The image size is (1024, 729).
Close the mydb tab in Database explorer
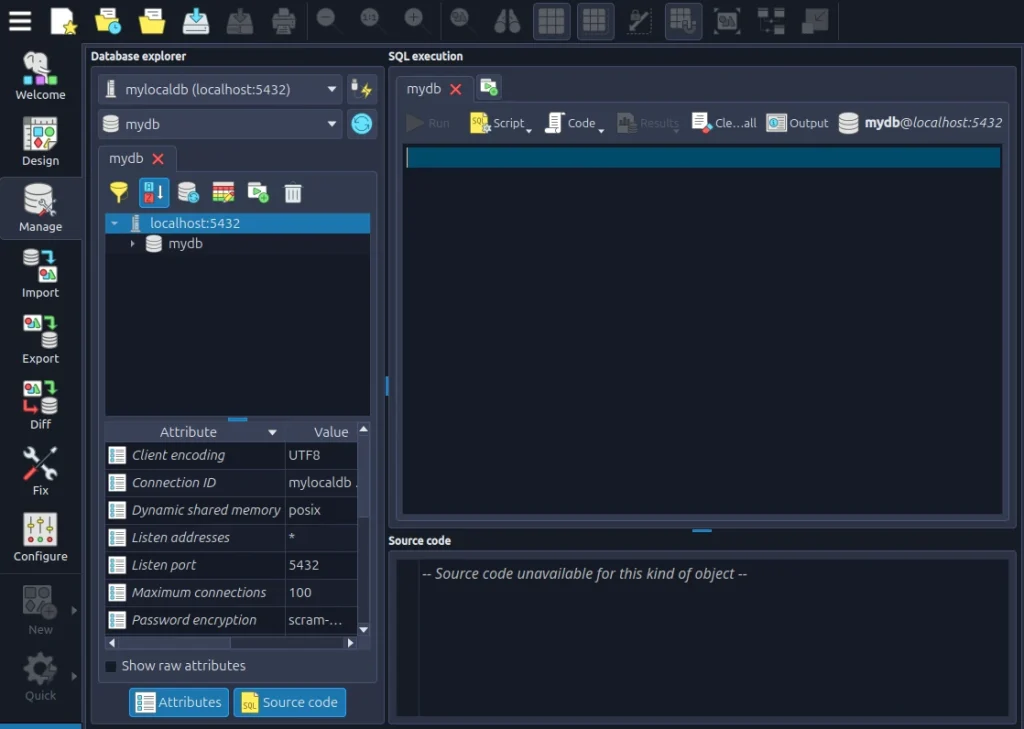coord(158,159)
